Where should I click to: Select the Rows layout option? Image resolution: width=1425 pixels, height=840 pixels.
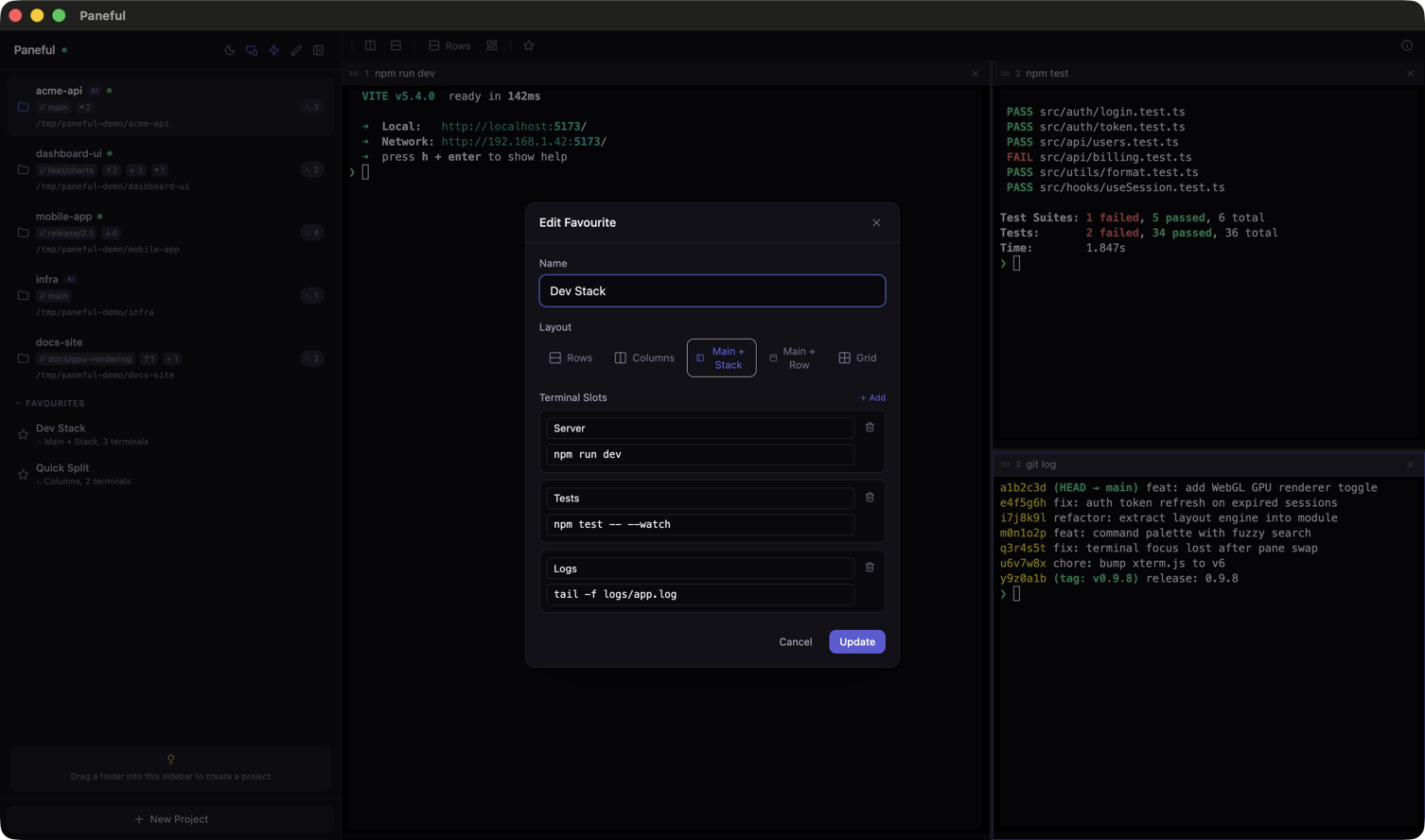[x=572, y=358]
